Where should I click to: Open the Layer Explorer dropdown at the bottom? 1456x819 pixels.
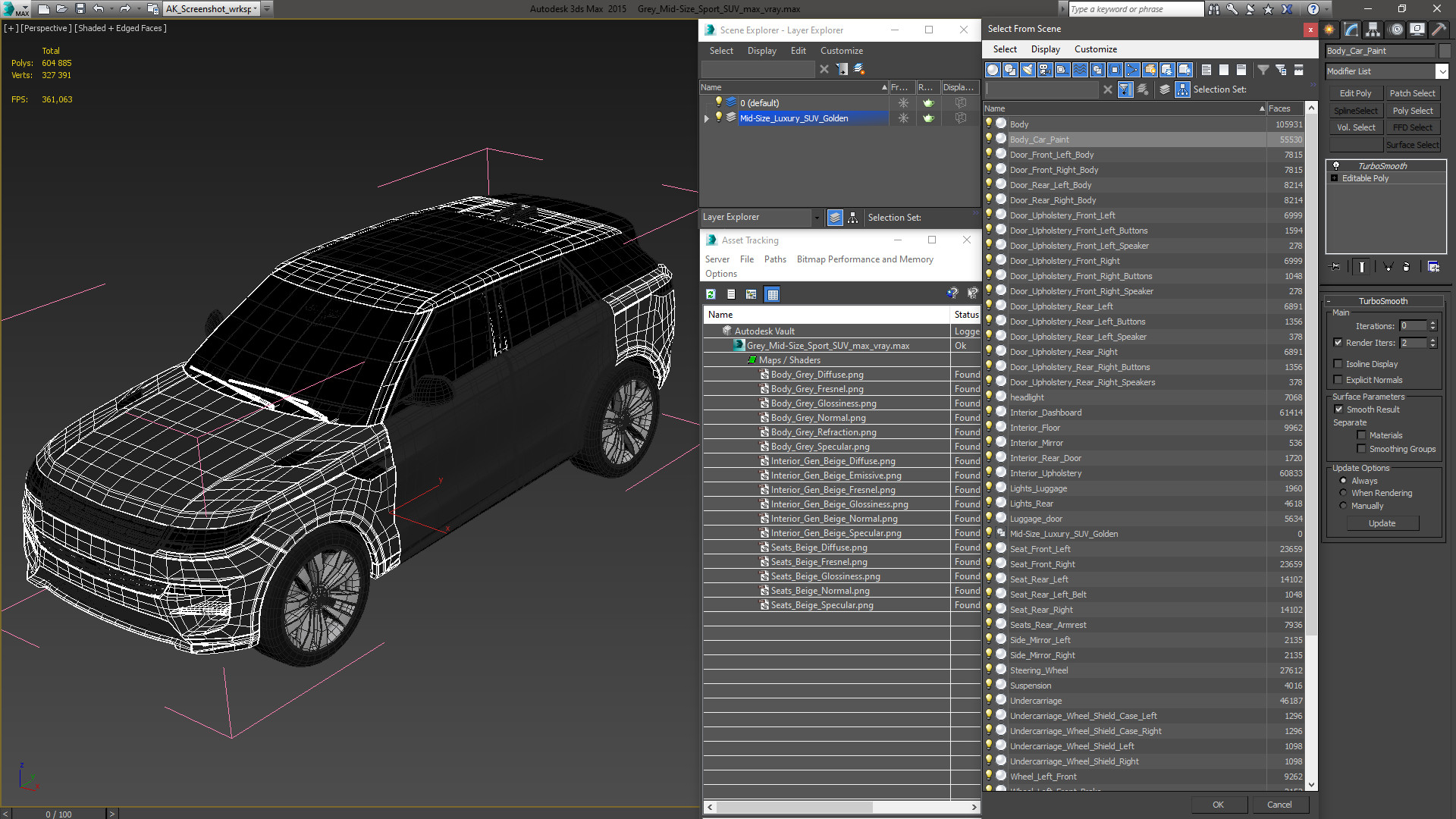pos(816,218)
